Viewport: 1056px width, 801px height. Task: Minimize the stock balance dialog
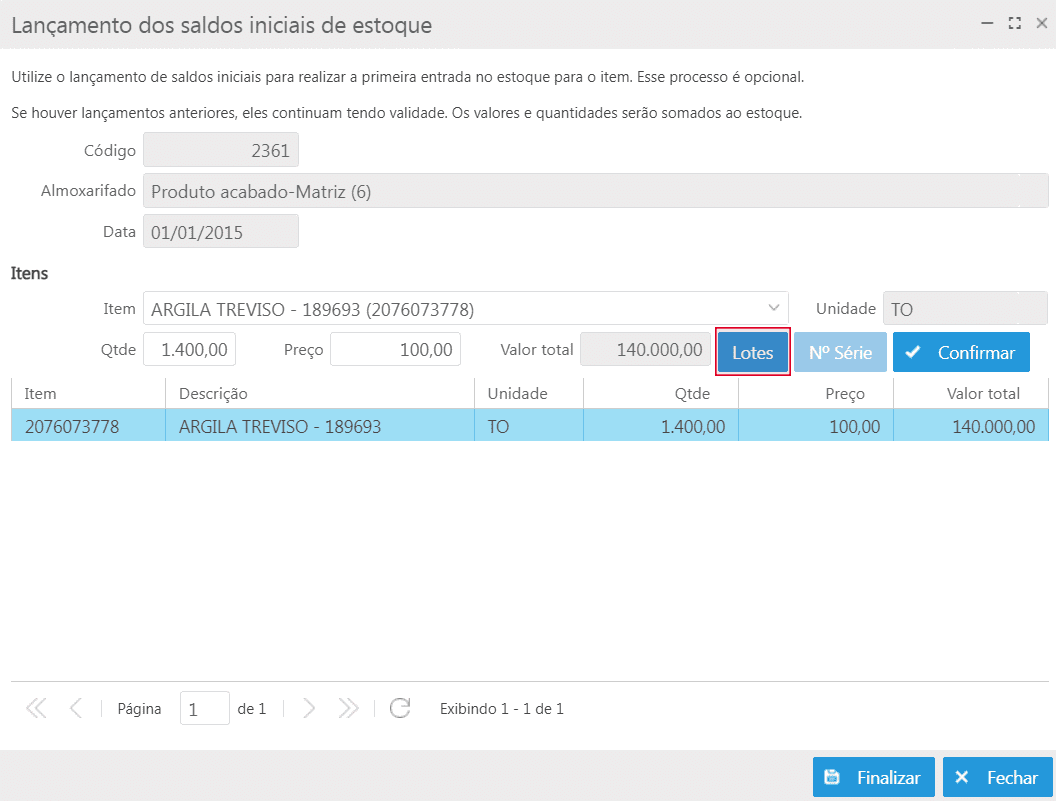click(x=987, y=24)
